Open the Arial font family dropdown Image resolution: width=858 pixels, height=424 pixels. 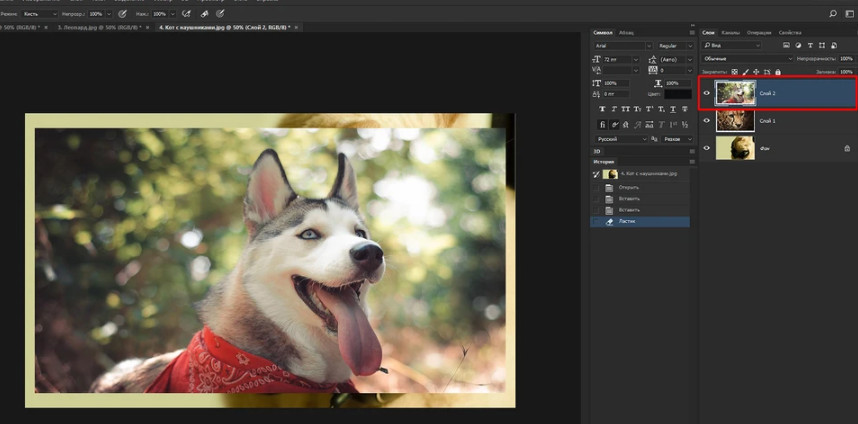point(621,46)
